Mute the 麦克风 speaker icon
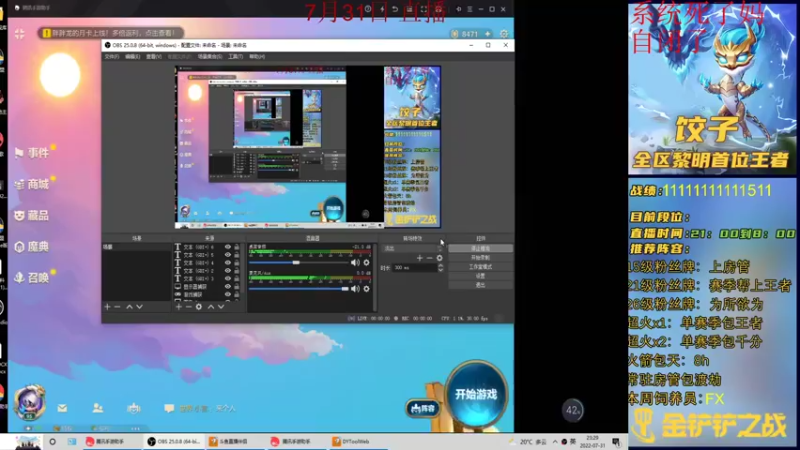This screenshot has width=800, height=450. [355, 289]
